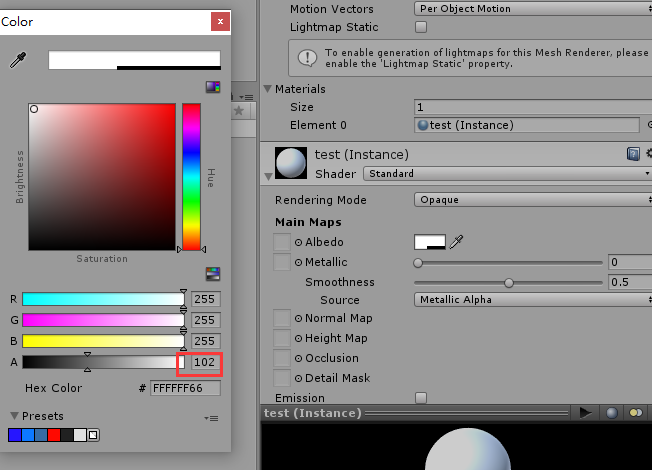Click the color preview bar in Color window
The image size is (652, 470).
(x=135, y=60)
